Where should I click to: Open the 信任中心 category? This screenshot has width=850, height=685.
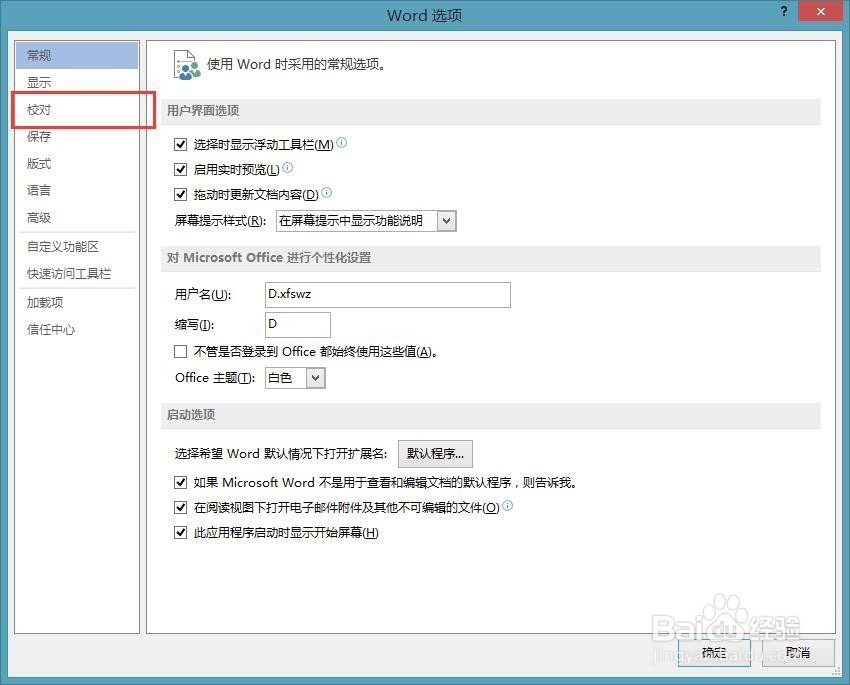[x=77, y=329]
